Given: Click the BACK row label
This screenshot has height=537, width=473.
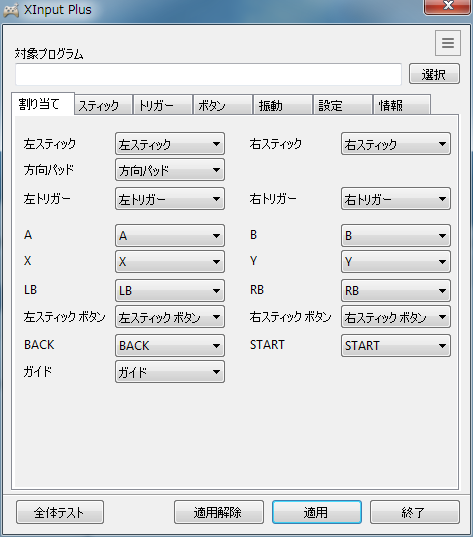Looking at the screenshot, I should (x=39, y=345).
